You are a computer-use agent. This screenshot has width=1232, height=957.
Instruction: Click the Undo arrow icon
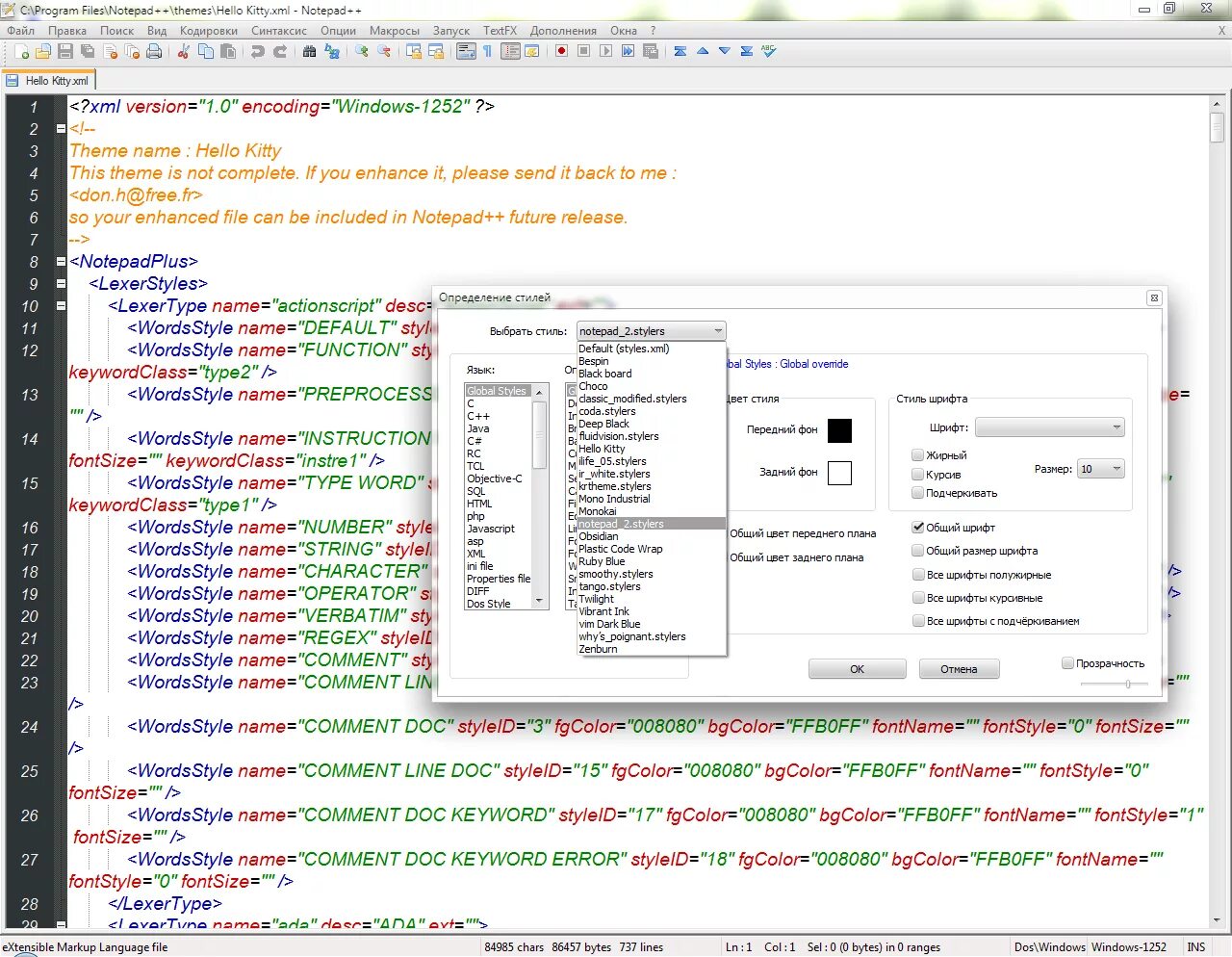click(x=258, y=51)
